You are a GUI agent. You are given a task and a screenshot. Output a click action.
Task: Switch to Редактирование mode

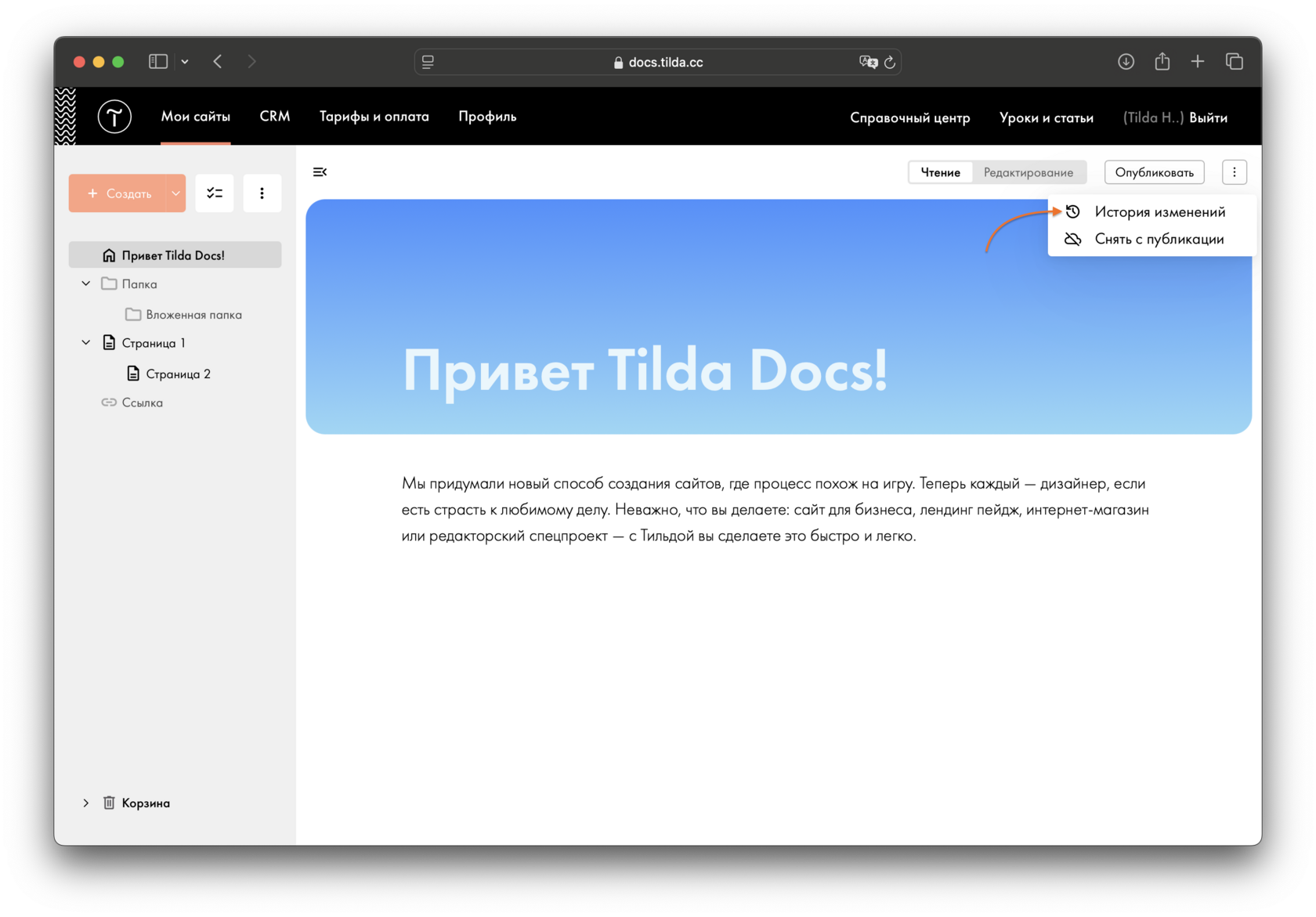[x=1029, y=172]
